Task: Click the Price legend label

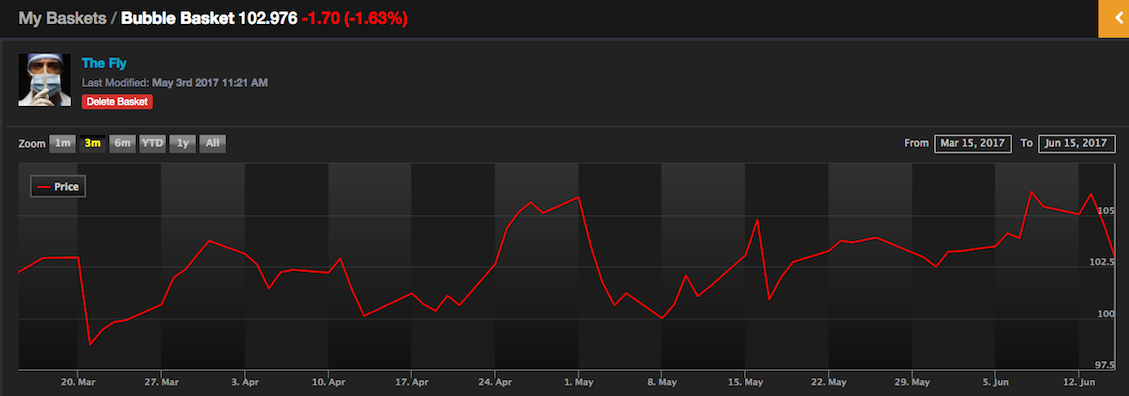Action: (x=66, y=187)
